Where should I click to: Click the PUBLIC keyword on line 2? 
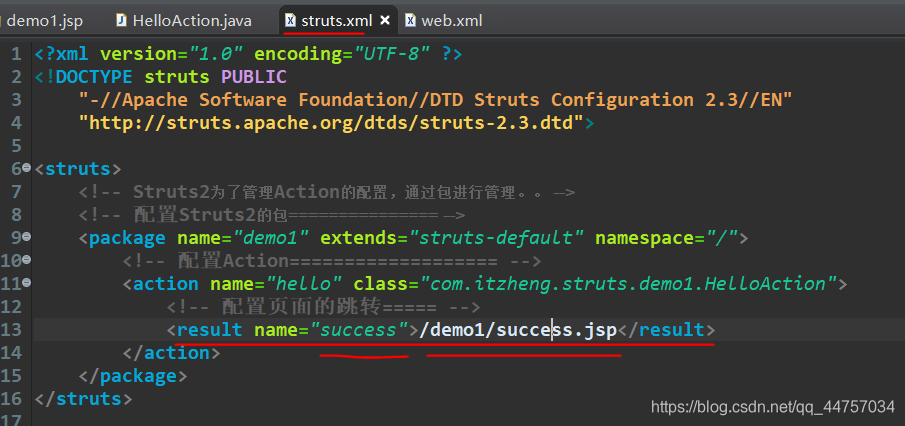pyautogui.click(x=253, y=77)
